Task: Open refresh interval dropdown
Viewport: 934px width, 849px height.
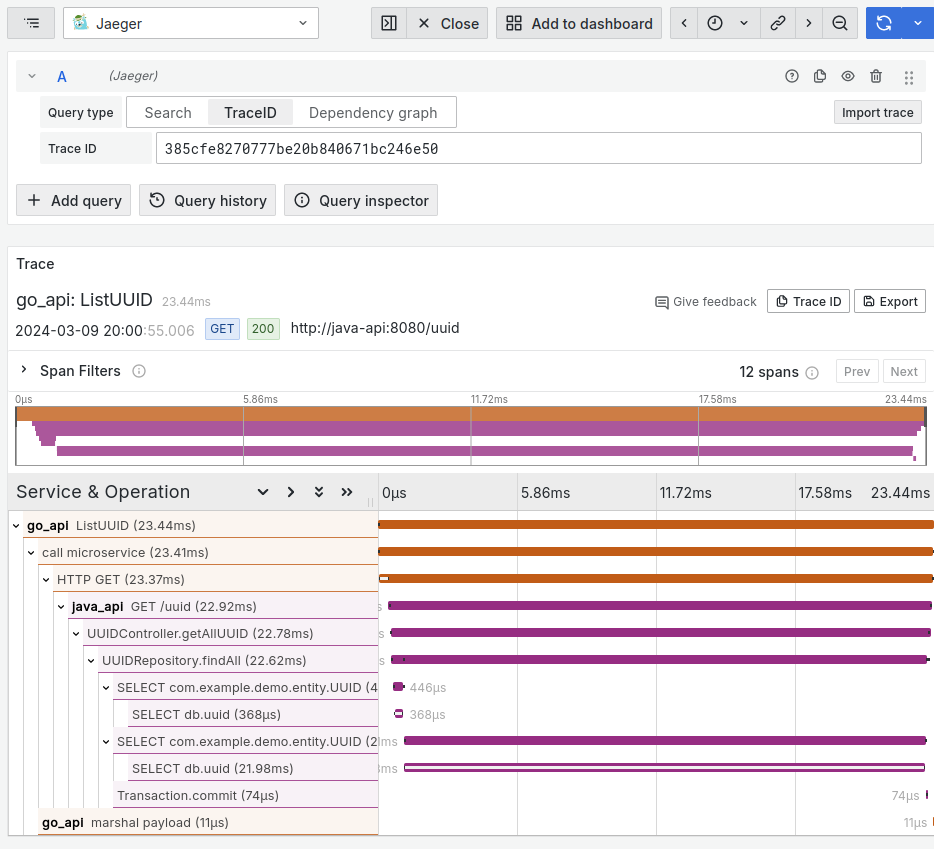Action: click(918, 23)
